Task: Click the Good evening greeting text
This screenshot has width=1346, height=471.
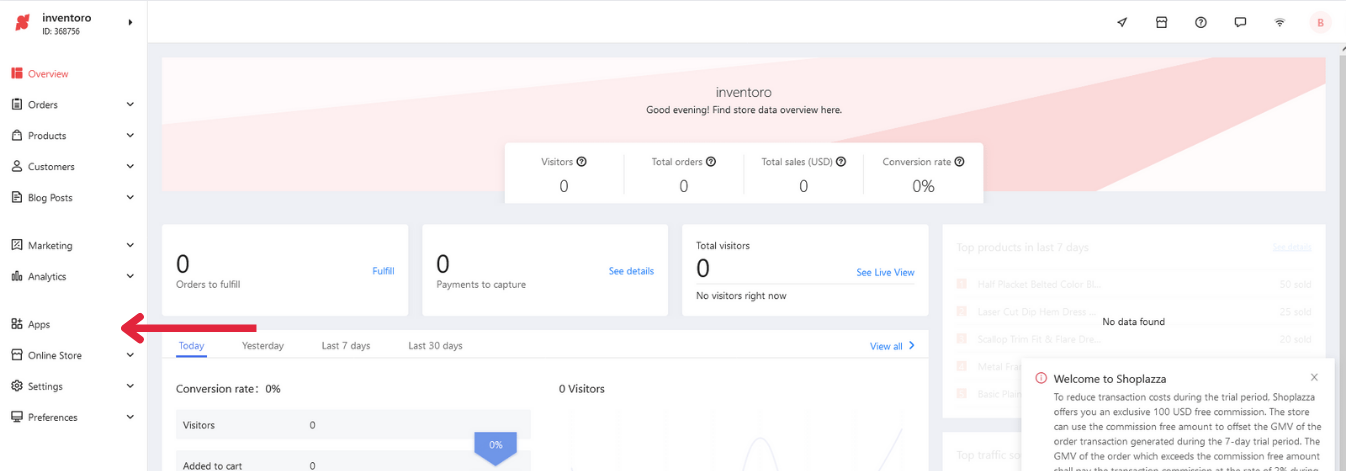Action: coord(744,110)
